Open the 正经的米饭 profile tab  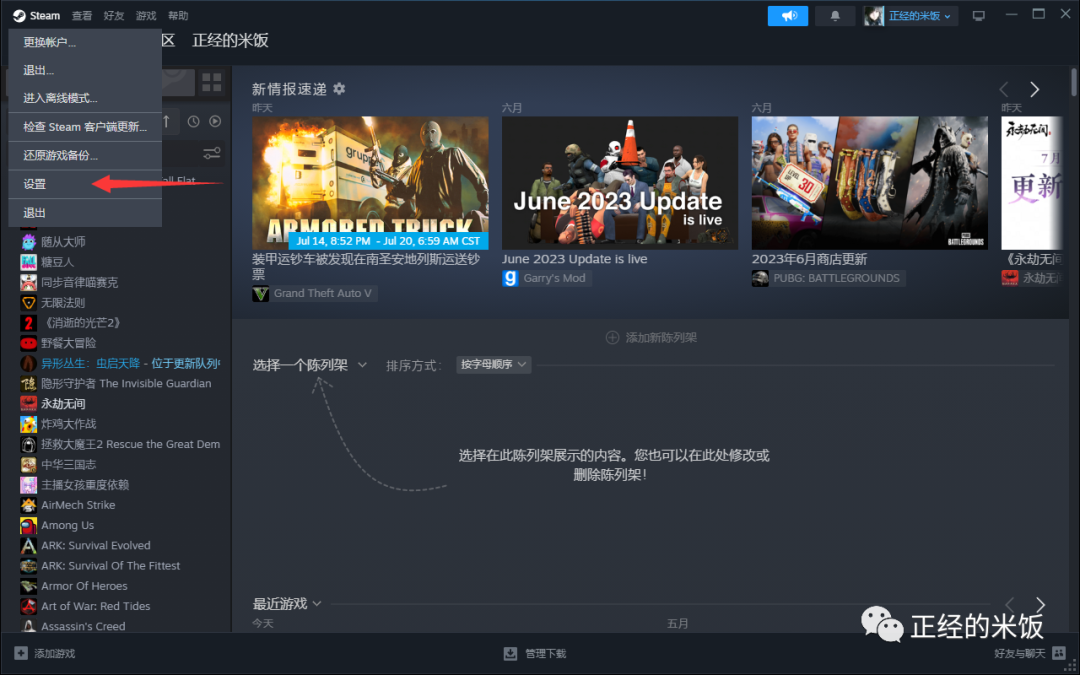[230, 41]
